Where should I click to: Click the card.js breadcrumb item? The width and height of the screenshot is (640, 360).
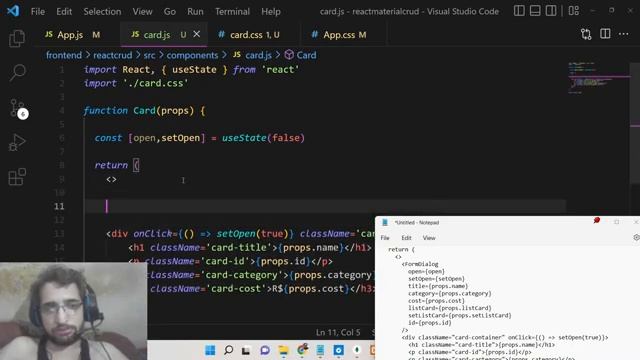pos(252,55)
